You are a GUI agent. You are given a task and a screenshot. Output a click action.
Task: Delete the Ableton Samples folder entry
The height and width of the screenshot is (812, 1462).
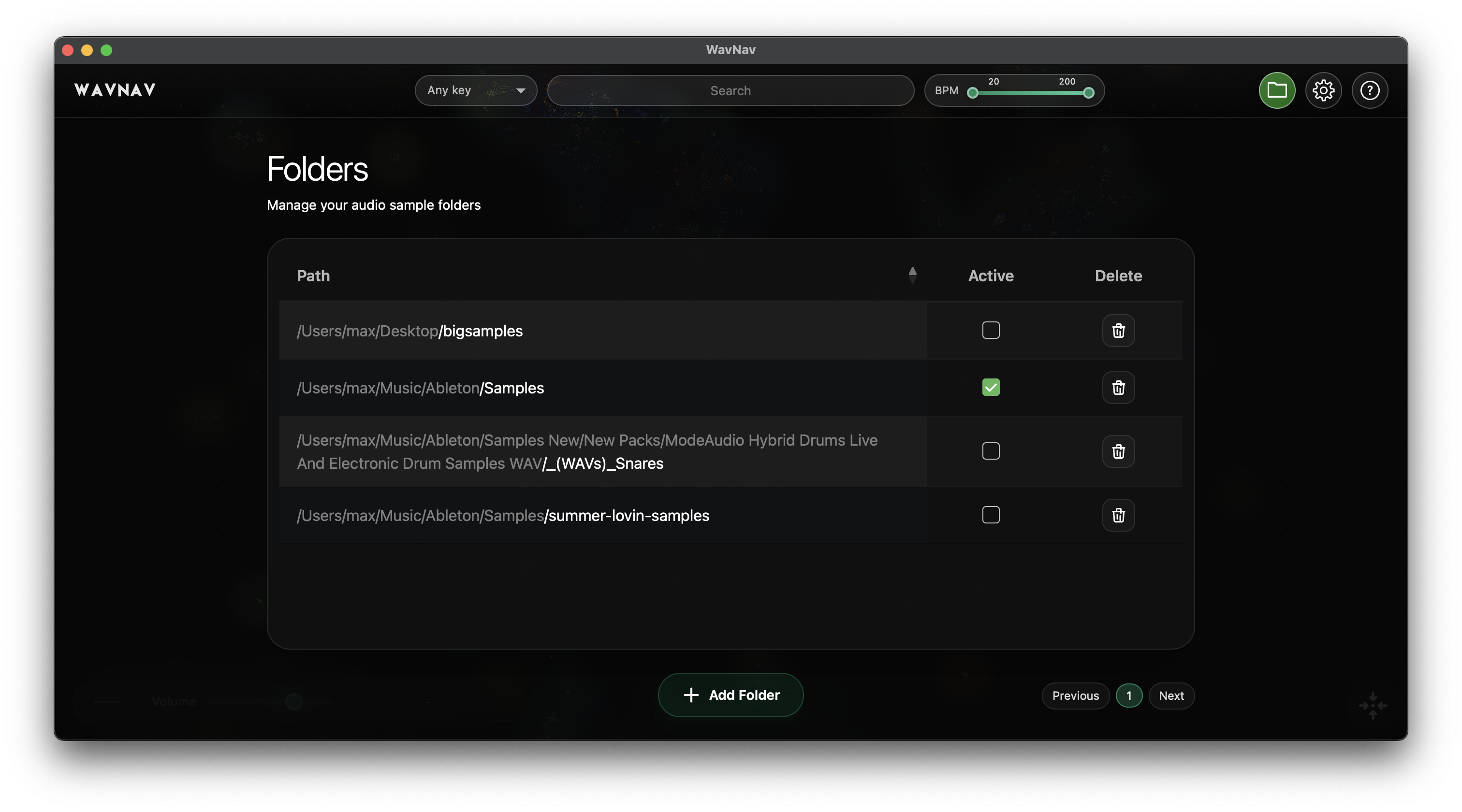click(1118, 388)
